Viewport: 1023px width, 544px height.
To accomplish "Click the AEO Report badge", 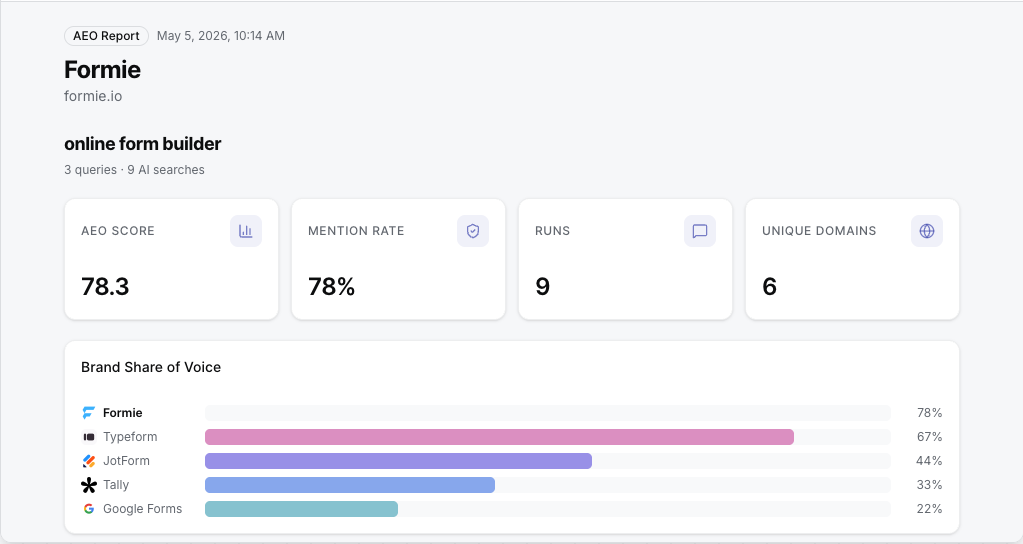I will (x=106, y=36).
